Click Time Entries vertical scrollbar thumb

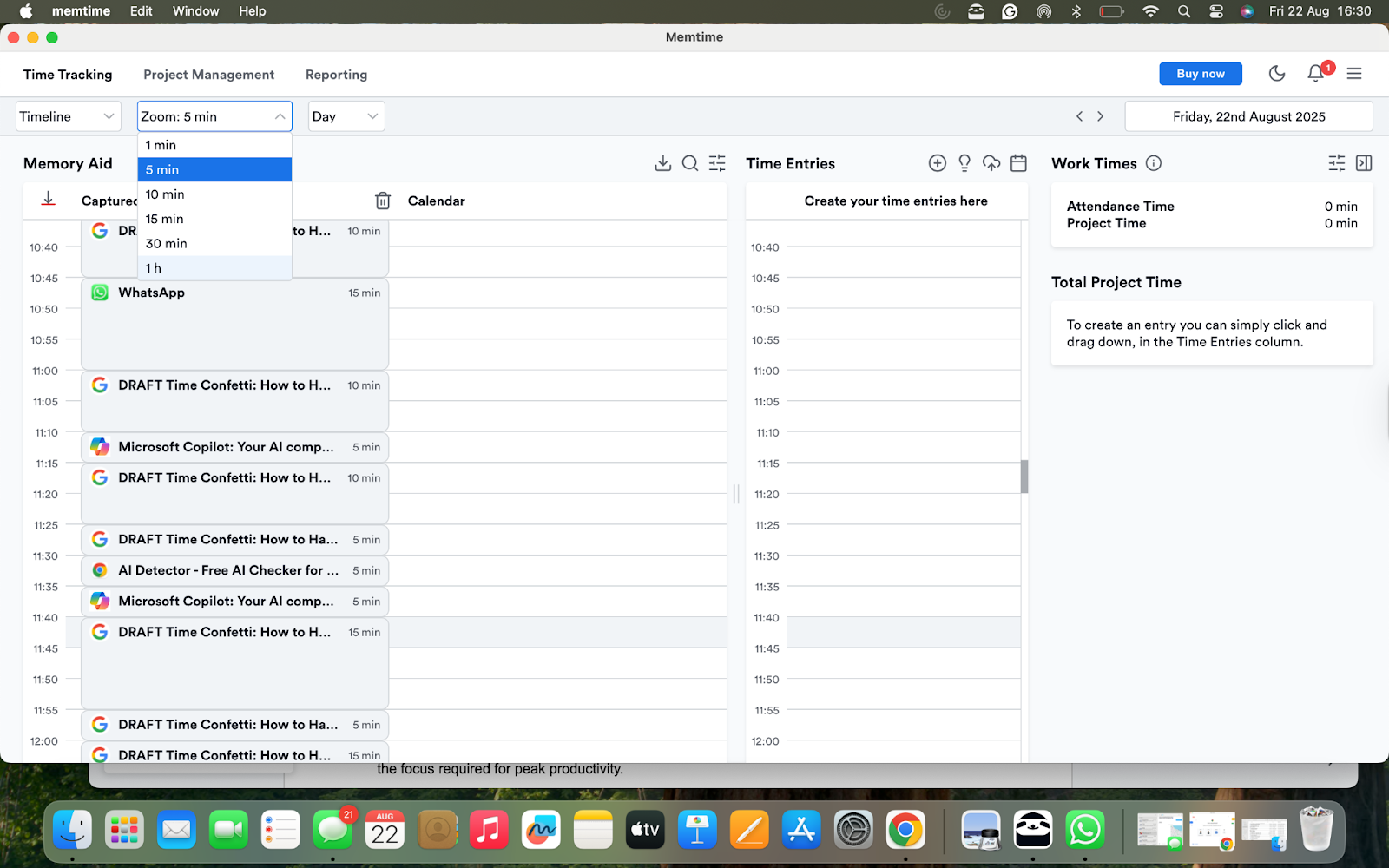click(1024, 477)
